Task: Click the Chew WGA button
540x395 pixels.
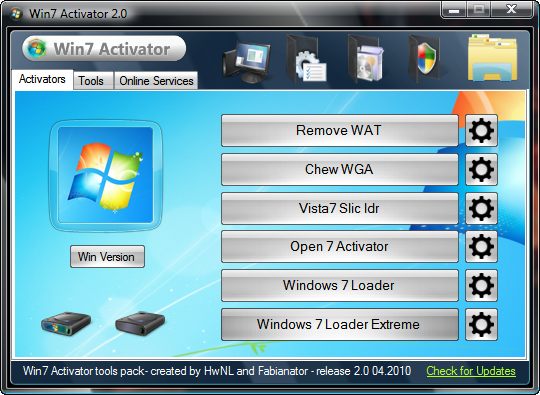Action: [340, 169]
